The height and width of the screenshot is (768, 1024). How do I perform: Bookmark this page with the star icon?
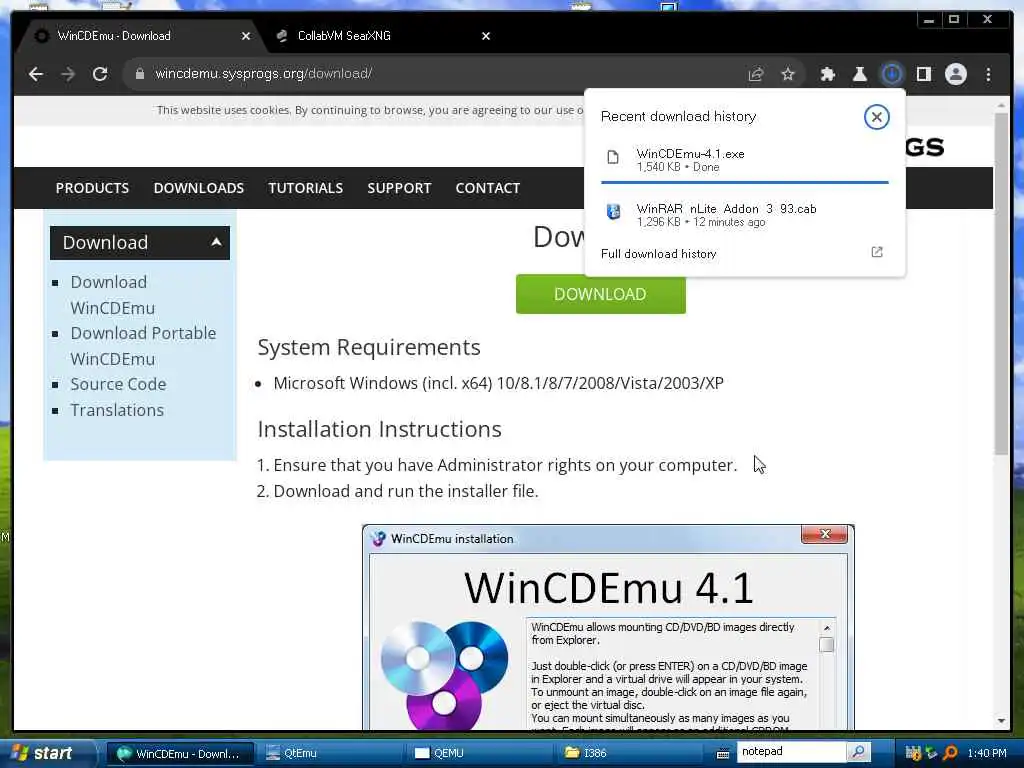pos(788,74)
